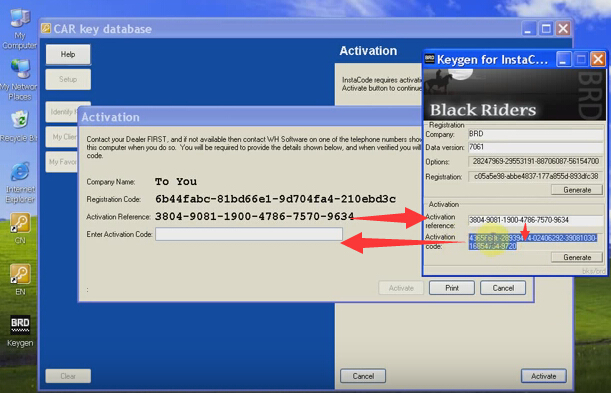Open the CN key shortcut icon
Screen dimensions: 611x393
[20, 228]
